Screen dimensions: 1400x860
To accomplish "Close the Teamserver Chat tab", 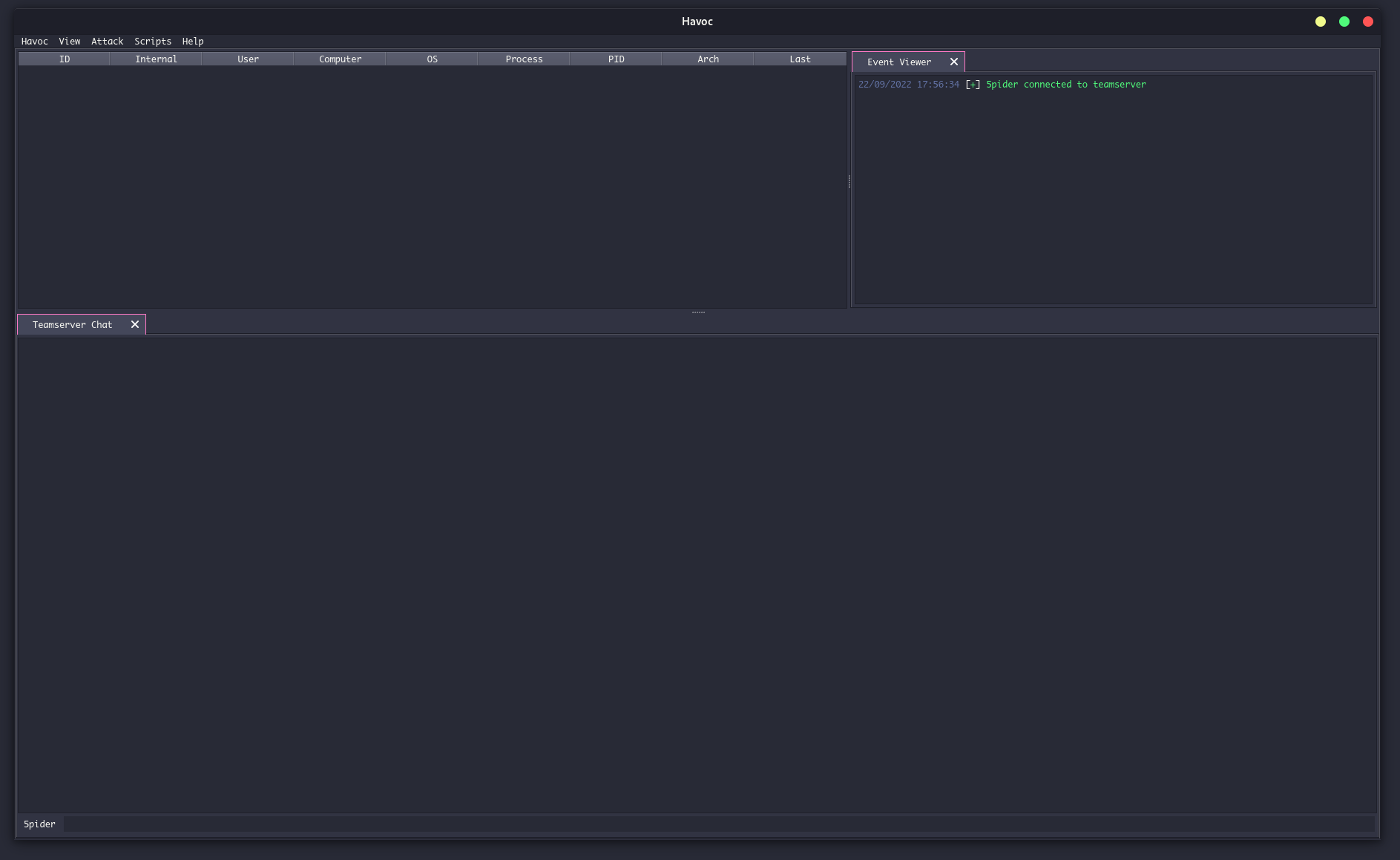I will (x=135, y=324).
